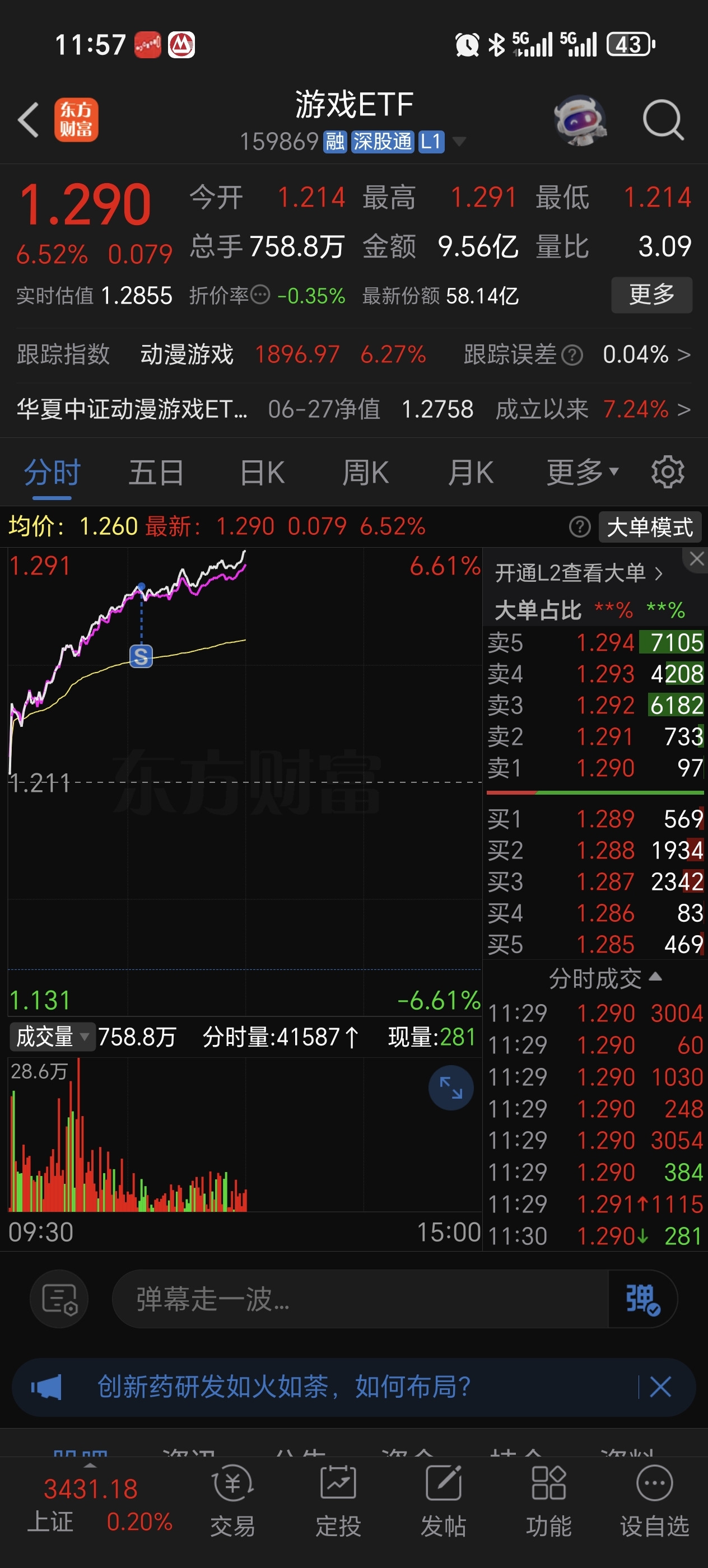Tap the L1 level badge

431,142
